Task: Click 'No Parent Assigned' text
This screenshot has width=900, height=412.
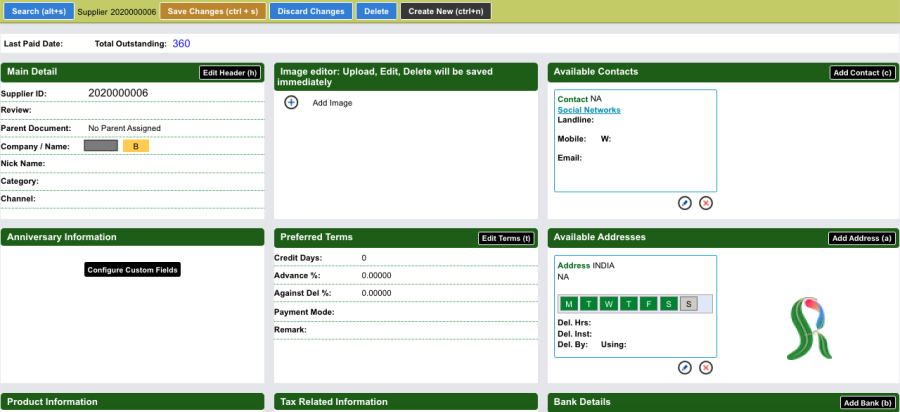Action: point(125,128)
